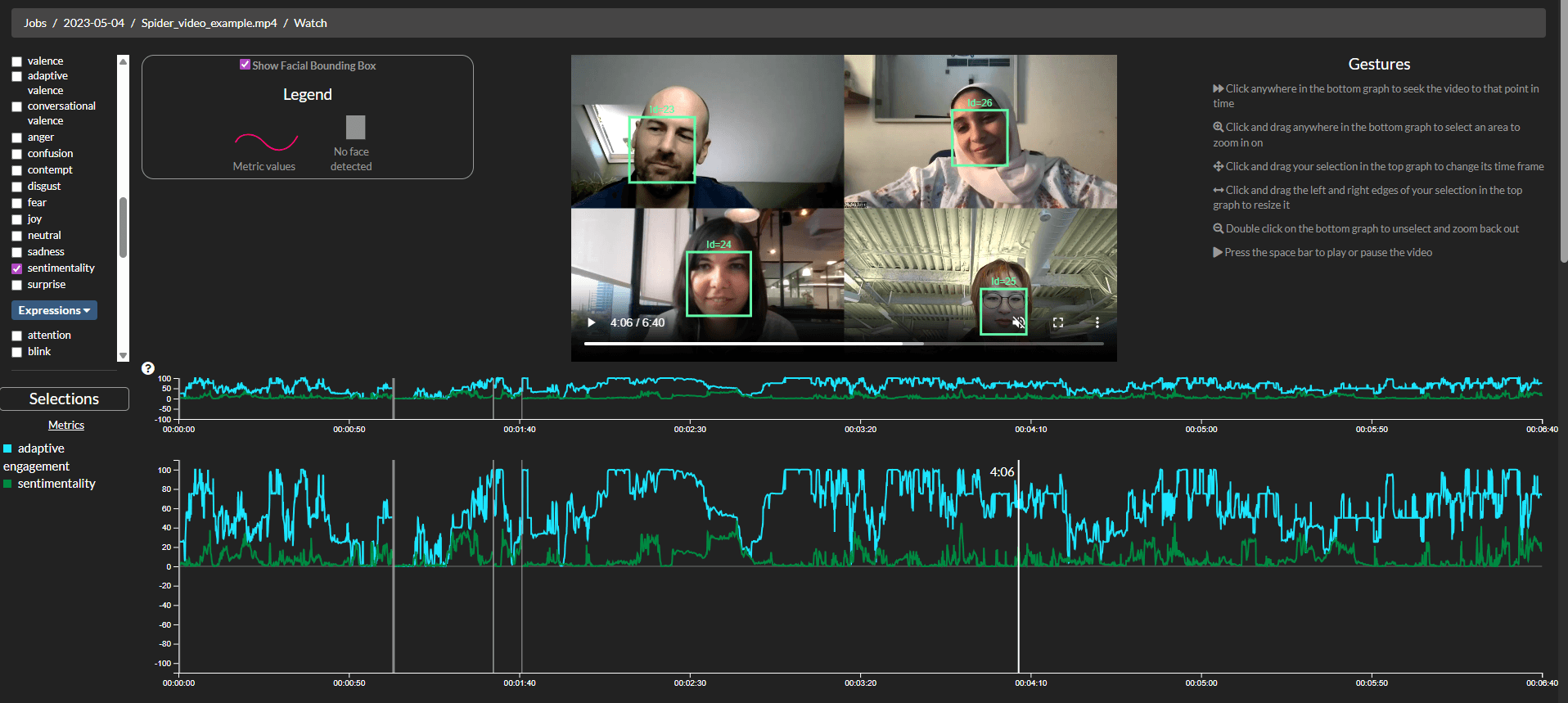Viewport: 1568px width, 703px height.
Task: Unmute the video audio
Action: (1018, 322)
